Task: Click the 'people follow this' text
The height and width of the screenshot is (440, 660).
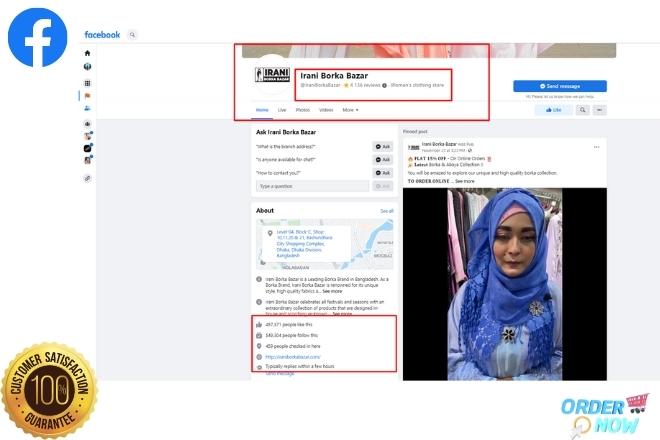Action: (x=292, y=336)
